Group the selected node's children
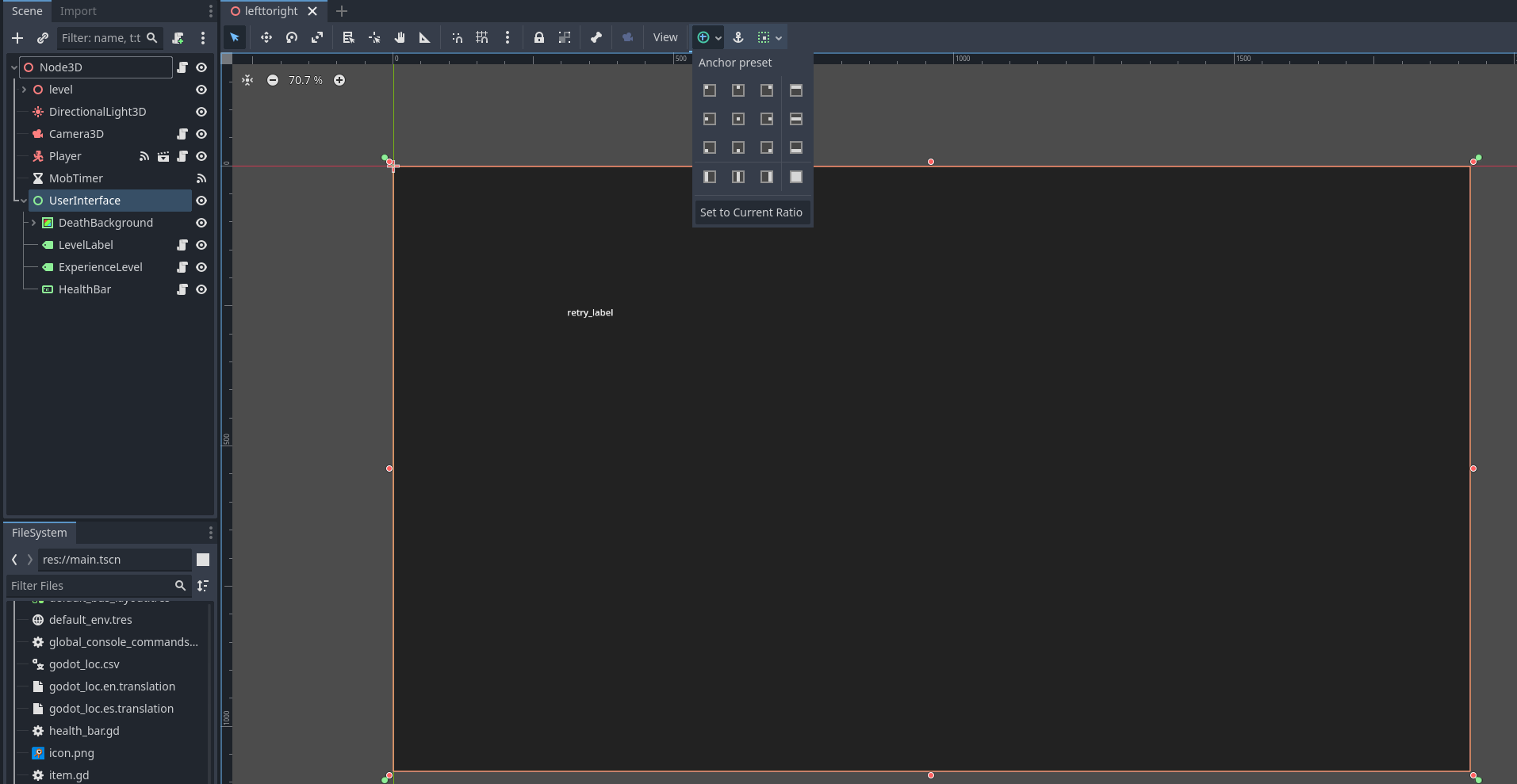This screenshot has width=1517, height=784. tap(565, 37)
